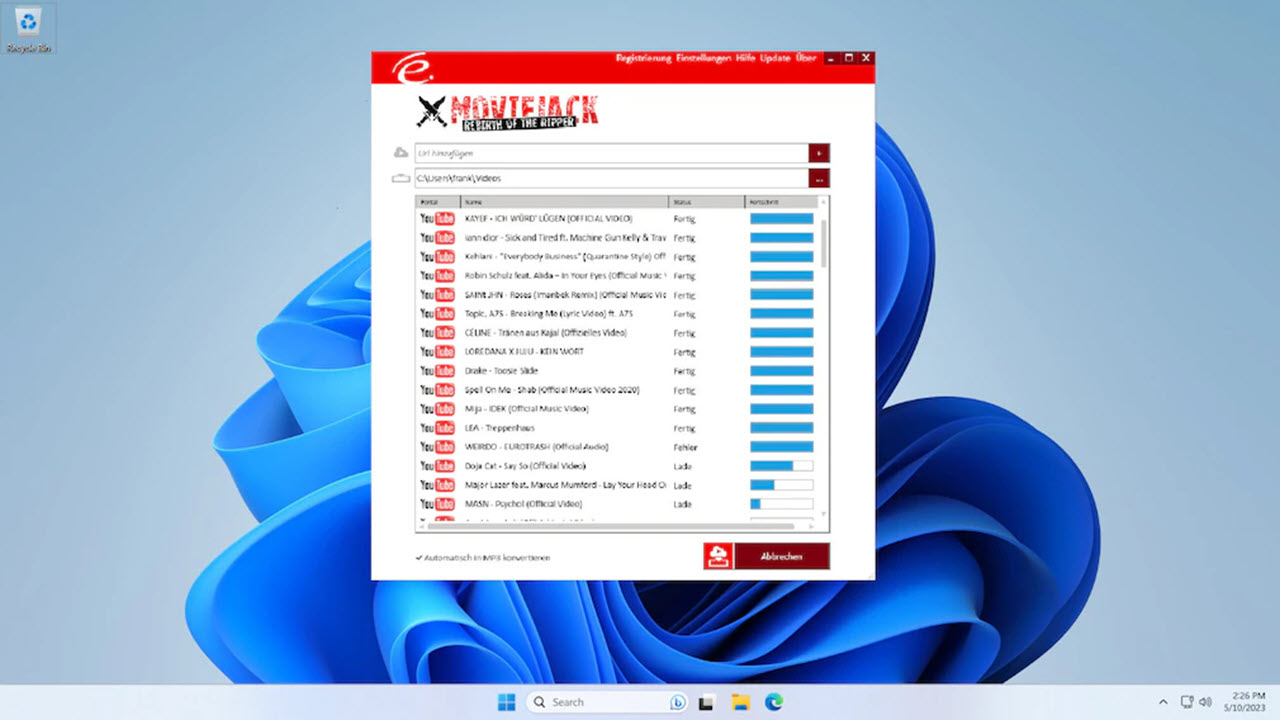This screenshot has width=1280, height=720.
Task: Select 'Doja Cat - Say So (Official Video)'
Action: (526, 466)
